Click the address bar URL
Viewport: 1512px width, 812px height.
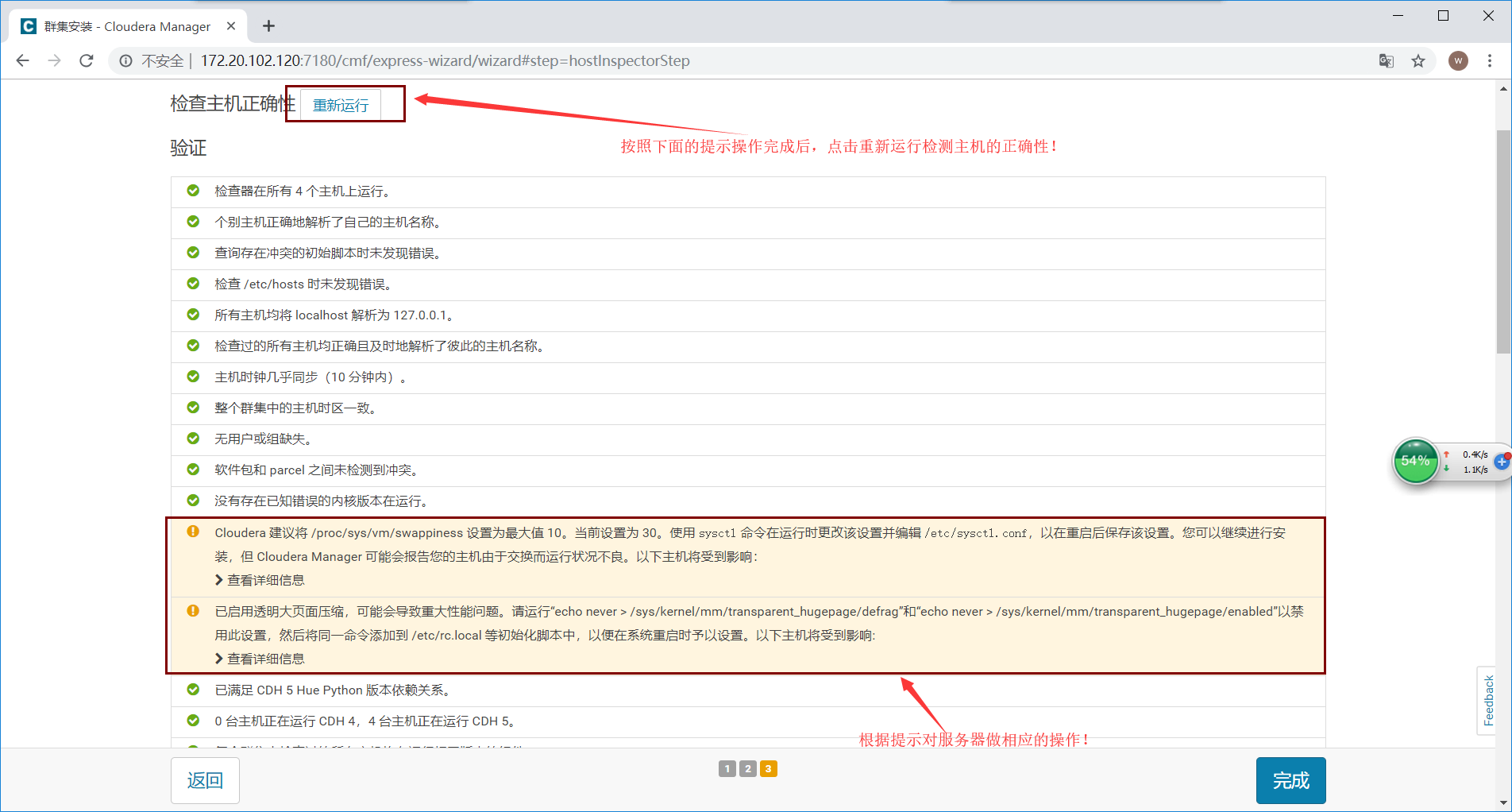[445, 60]
